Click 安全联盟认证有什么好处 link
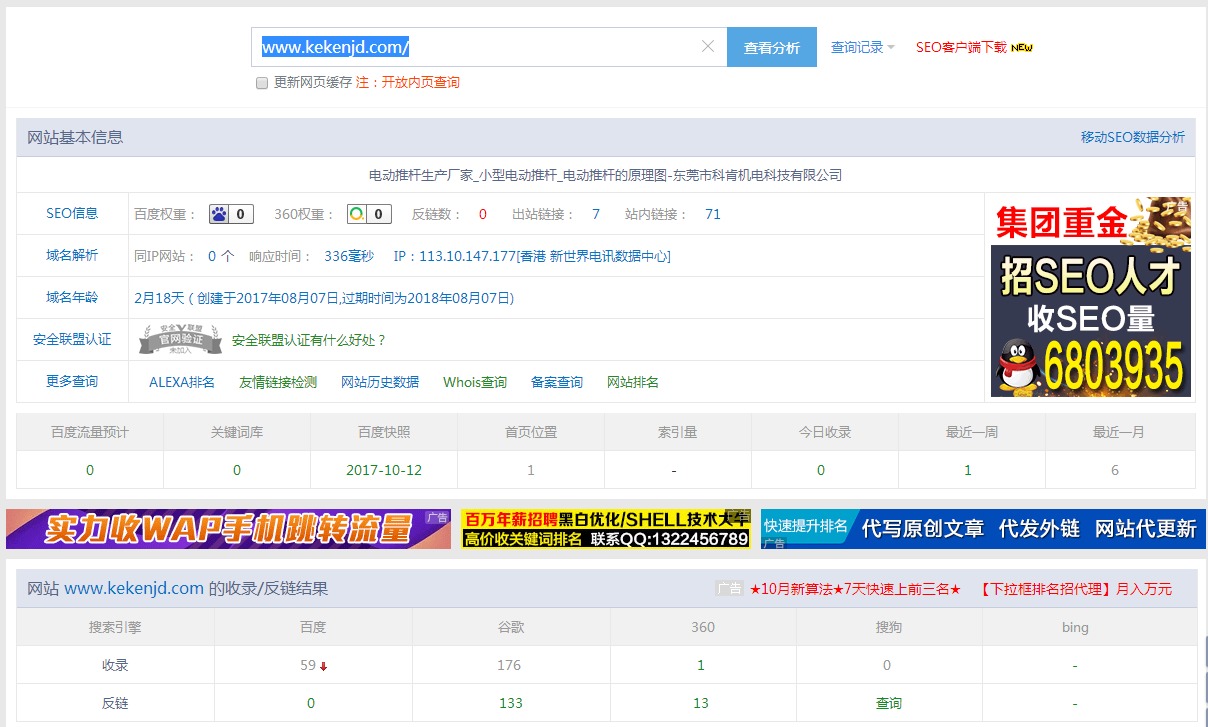 (309, 340)
